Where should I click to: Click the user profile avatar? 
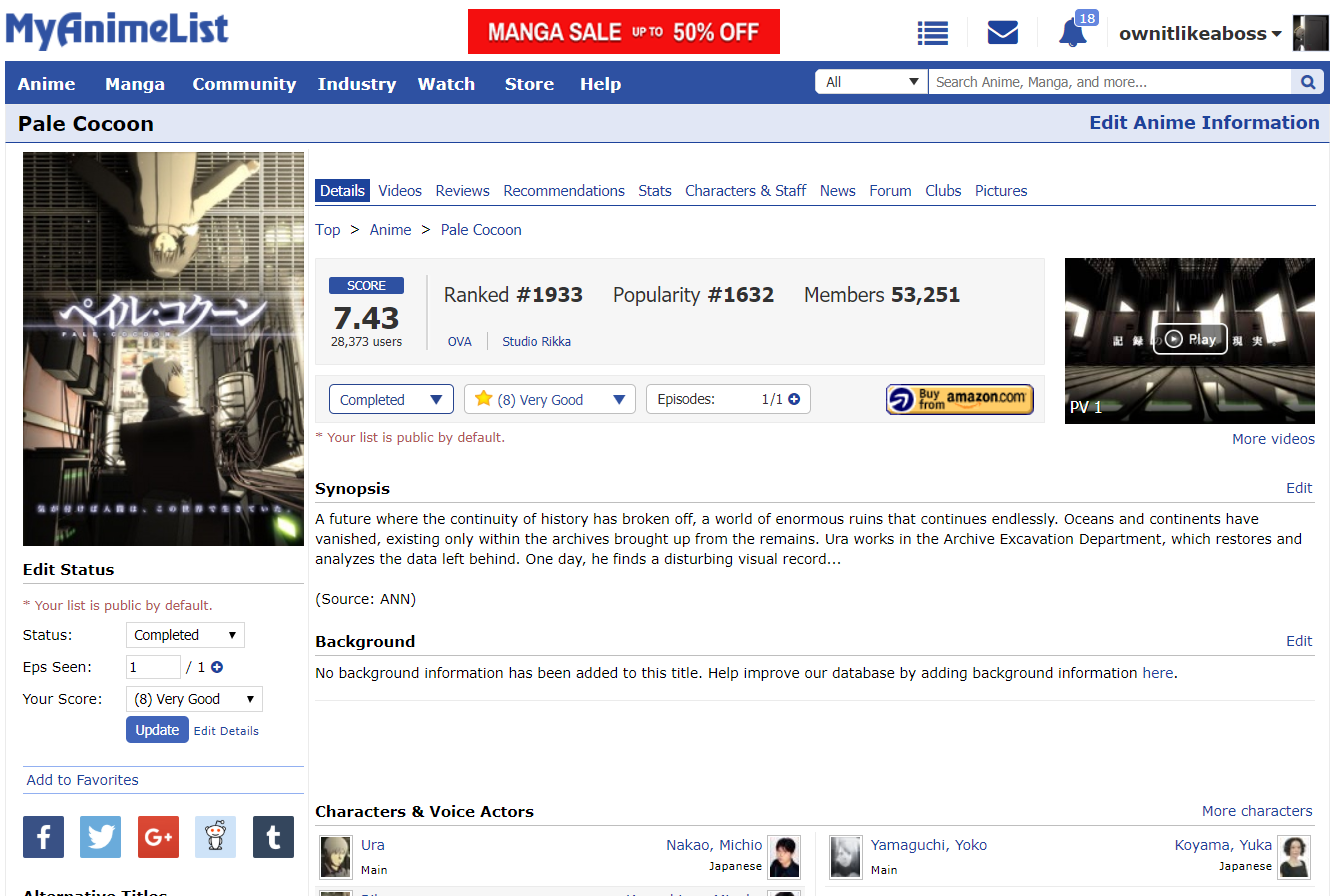point(1310,33)
